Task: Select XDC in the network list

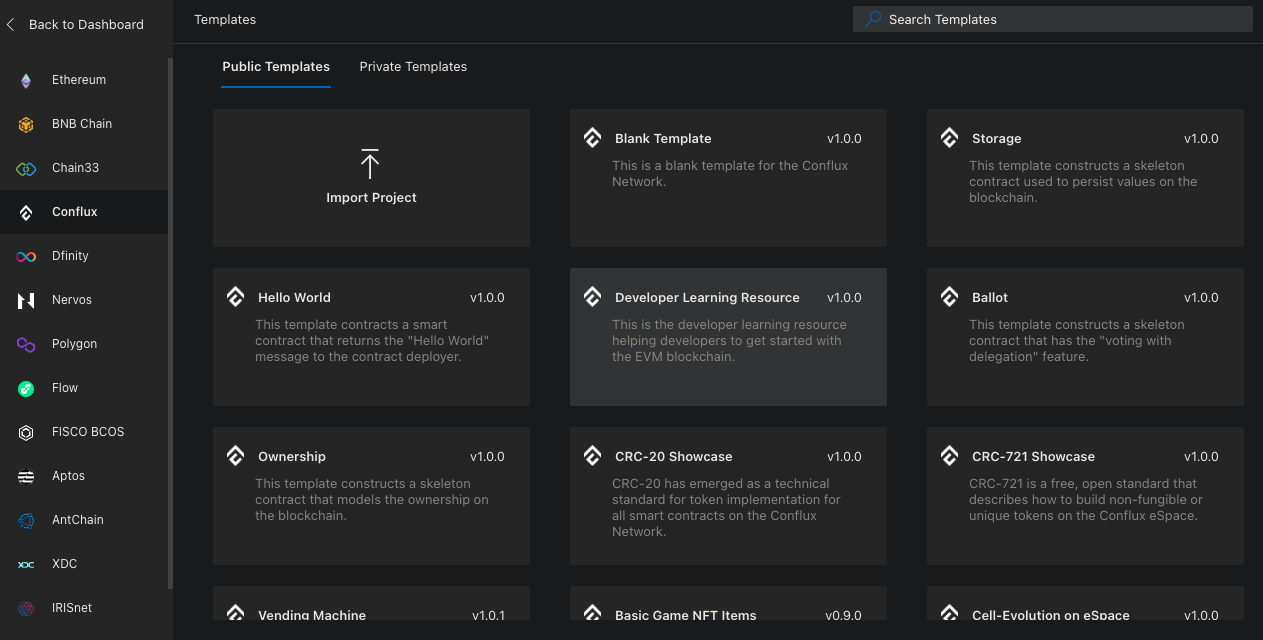Action: (64, 564)
